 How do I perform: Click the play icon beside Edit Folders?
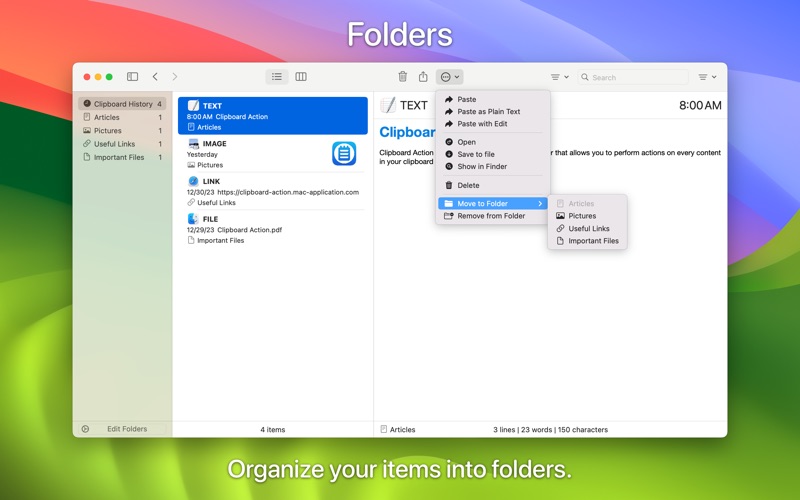(x=85, y=429)
